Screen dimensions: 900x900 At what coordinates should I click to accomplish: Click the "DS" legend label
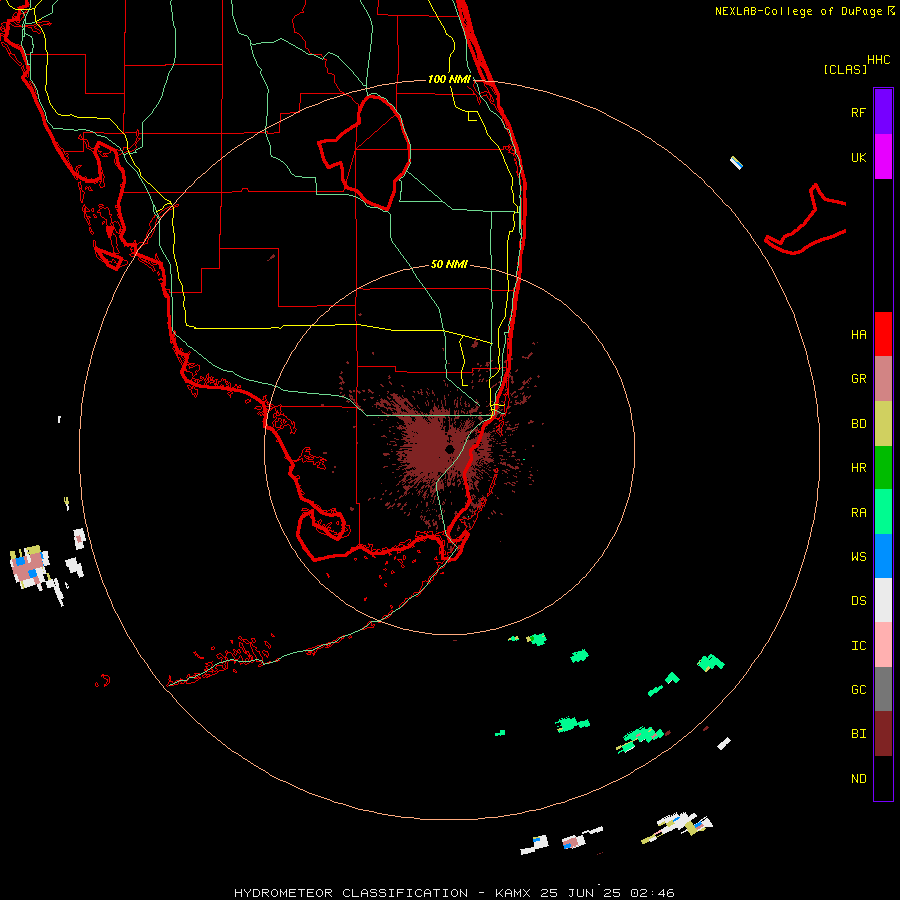[858, 600]
